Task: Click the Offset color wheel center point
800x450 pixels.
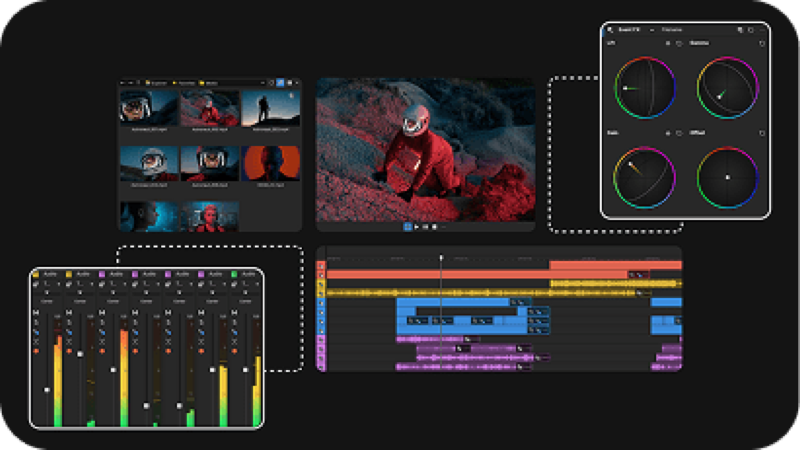Action: pos(728,178)
